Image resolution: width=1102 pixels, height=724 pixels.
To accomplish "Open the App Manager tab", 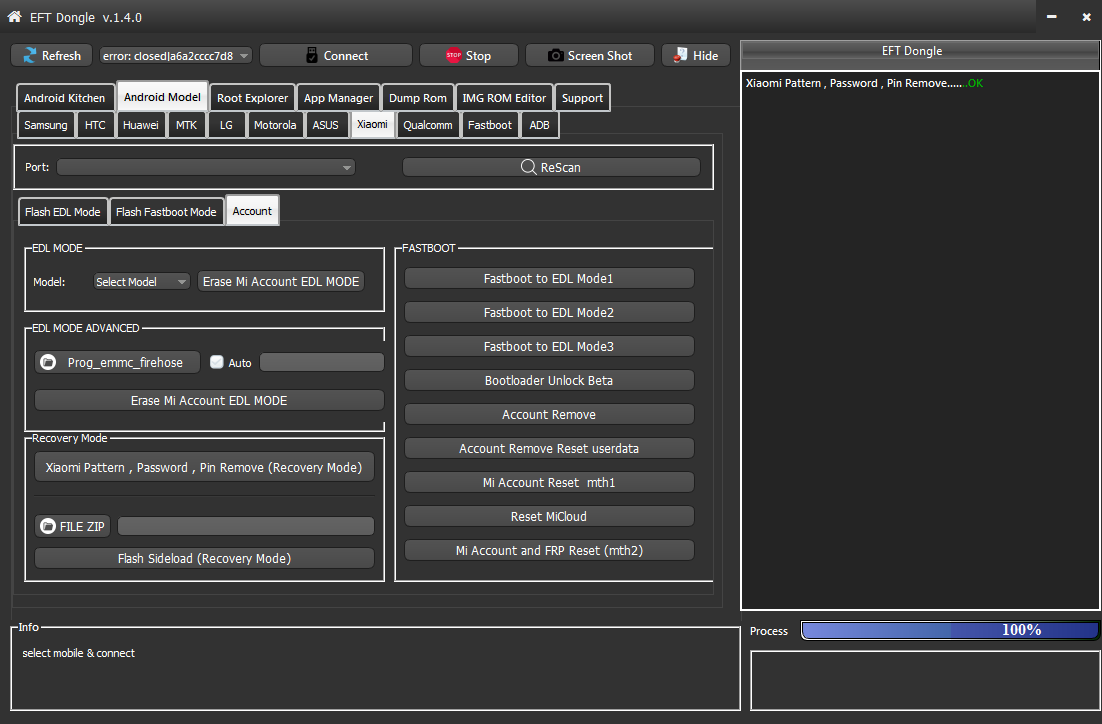I will coord(338,98).
